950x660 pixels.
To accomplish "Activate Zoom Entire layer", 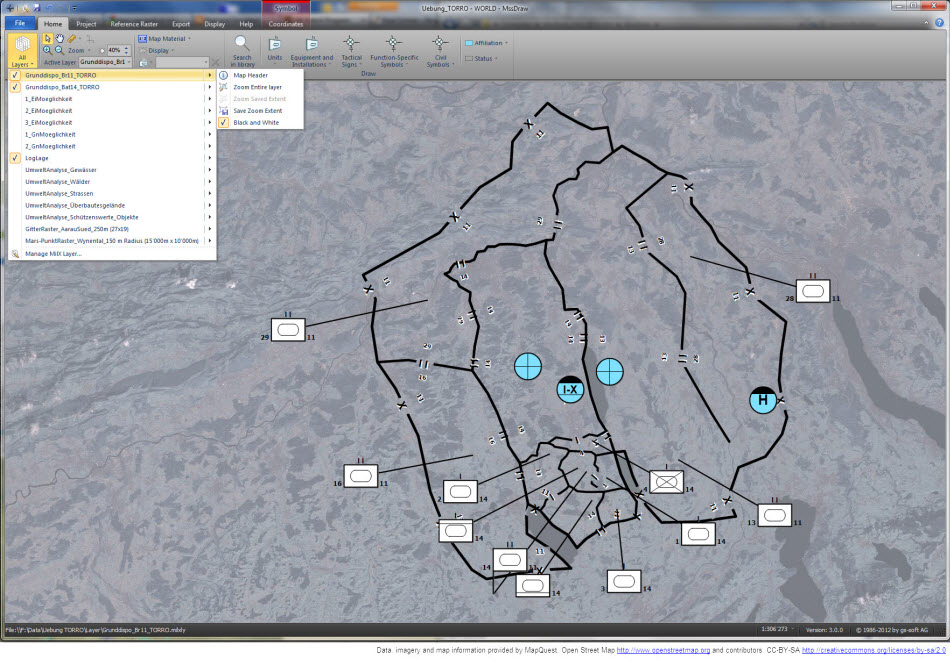I will (x=255, y=87).
